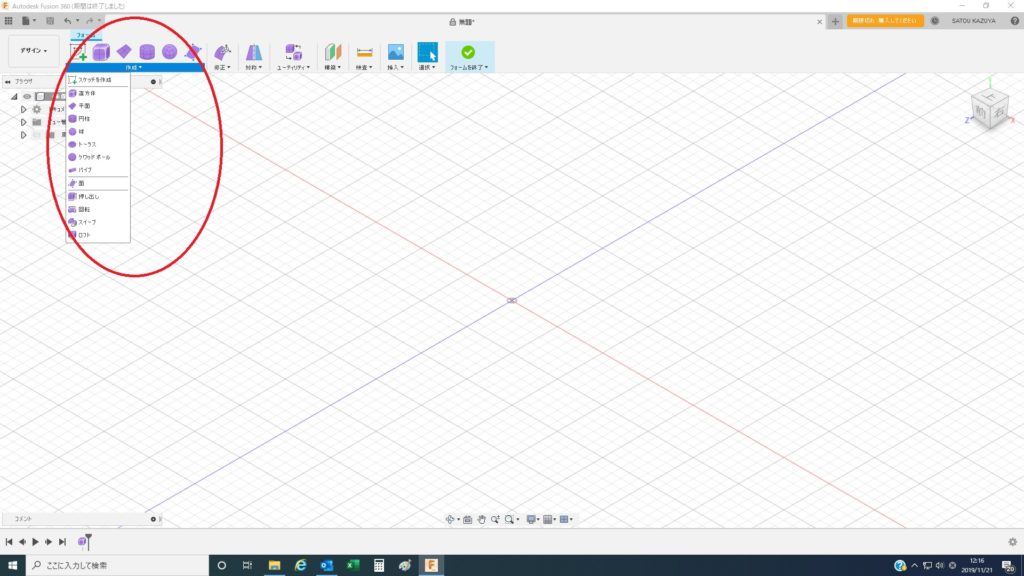Viewport: 1024px width, 576px height.
Task: Click the orange subscription expired button
Action: pyautogui.click(x=885, y=21)
